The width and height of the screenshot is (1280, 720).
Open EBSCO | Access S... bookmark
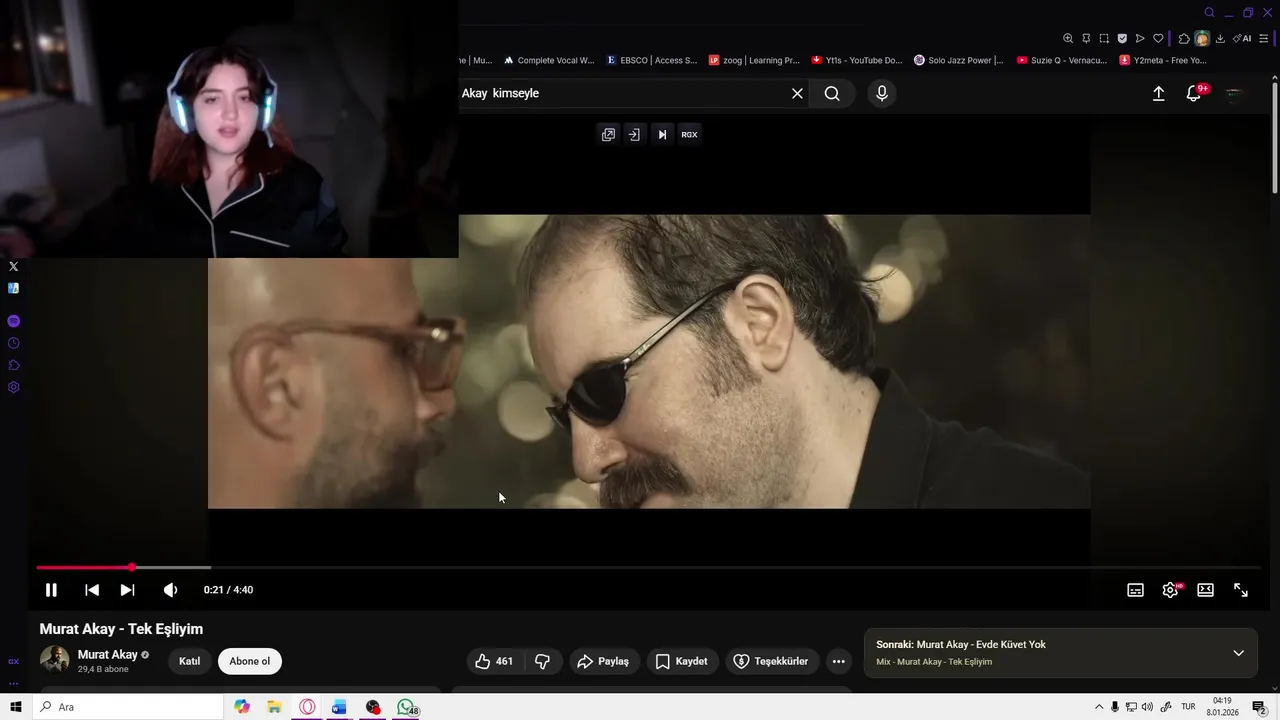652,60
